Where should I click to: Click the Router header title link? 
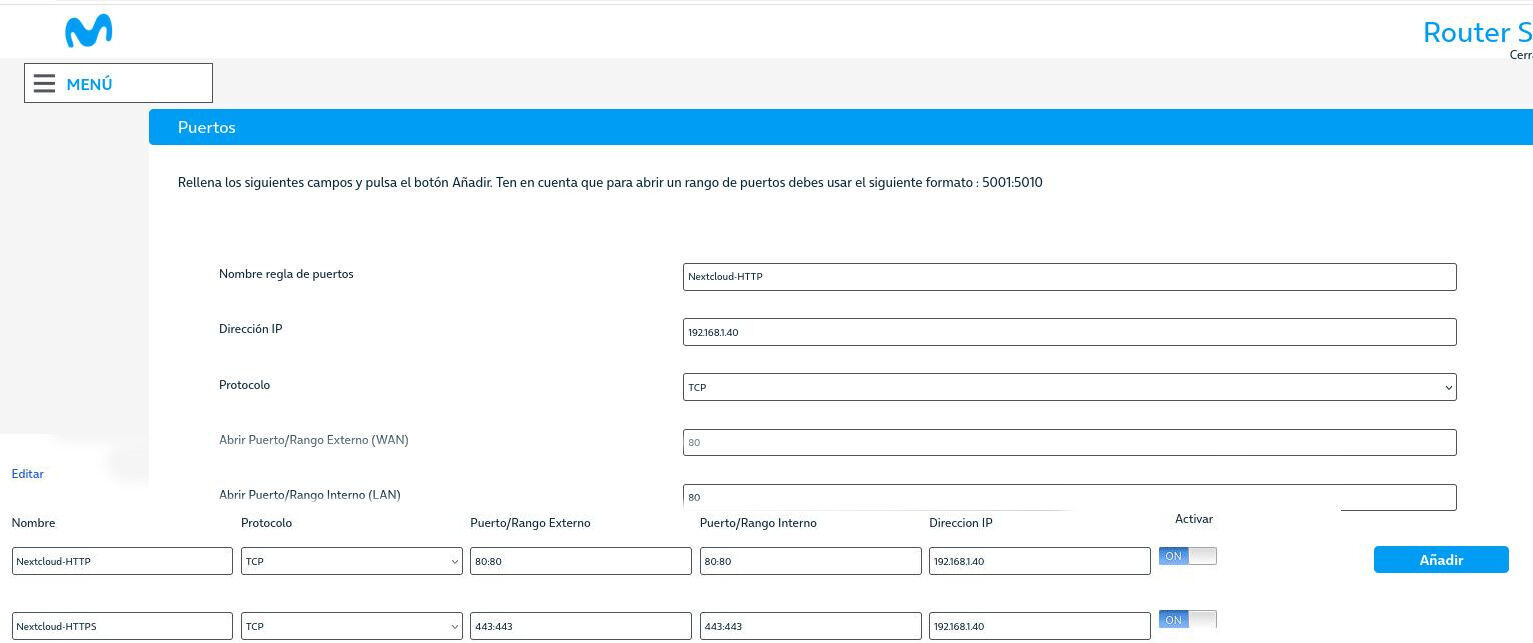[x=1476, y=33]
